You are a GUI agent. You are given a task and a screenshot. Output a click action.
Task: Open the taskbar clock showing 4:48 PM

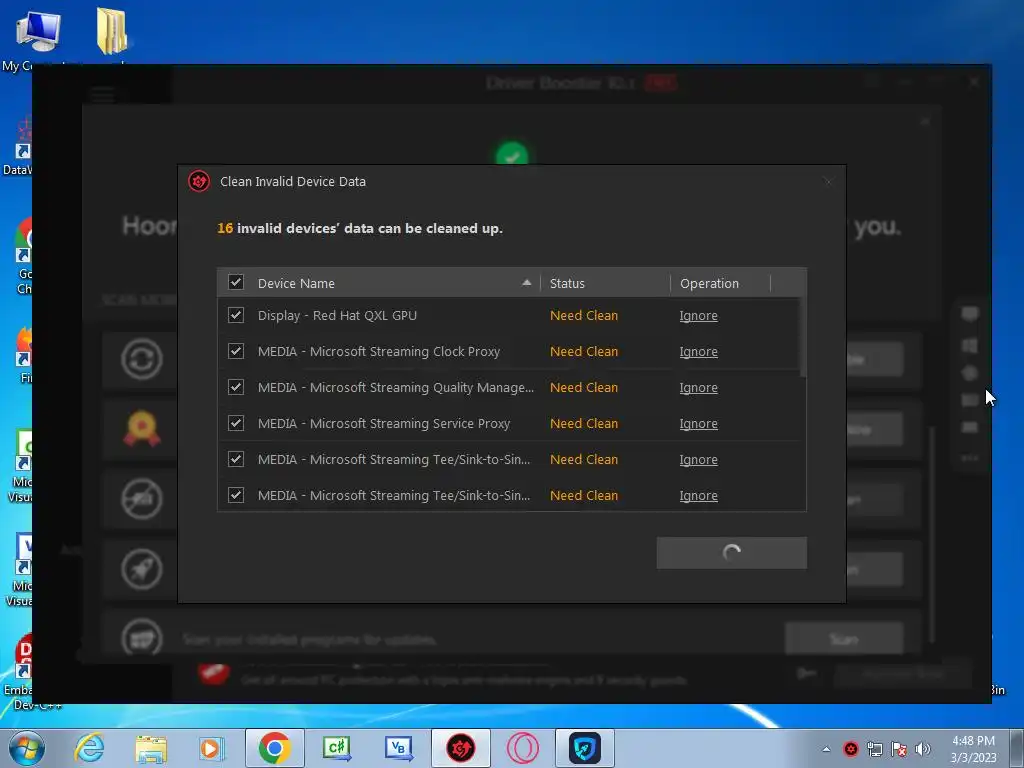click(x=973, y=749)
